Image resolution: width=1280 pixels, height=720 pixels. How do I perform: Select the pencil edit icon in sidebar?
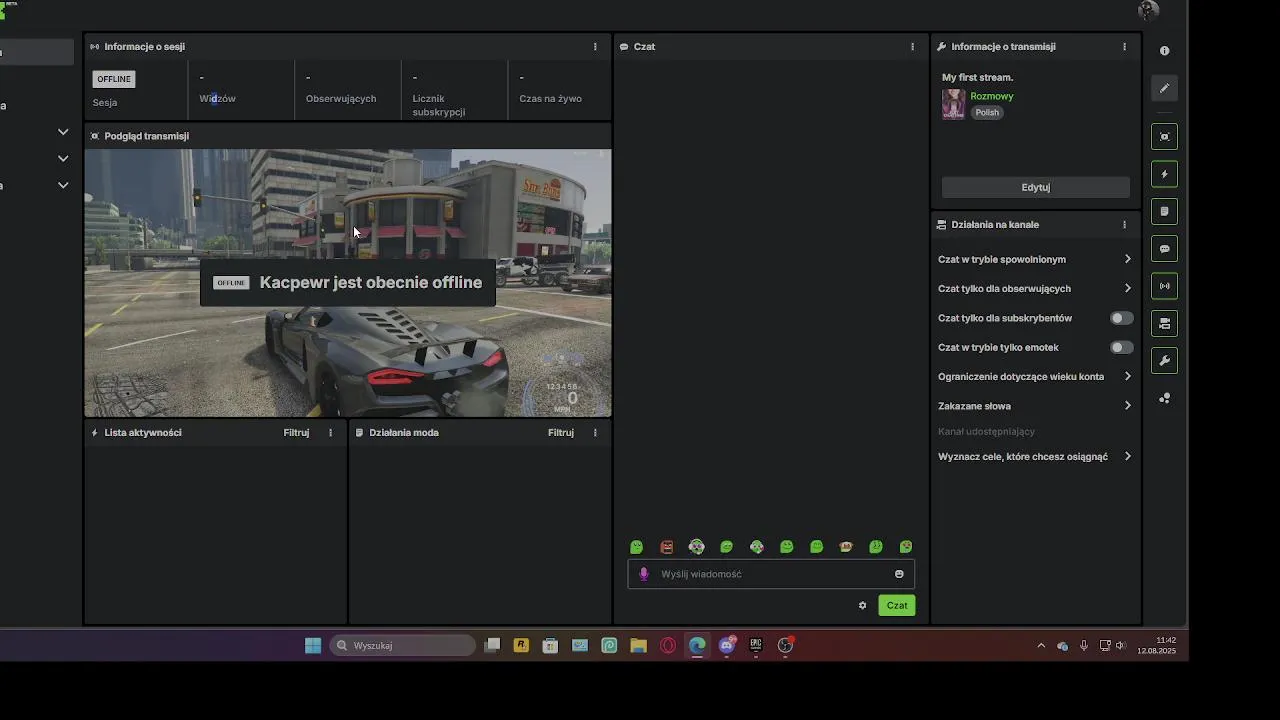pyautogui.click(x=1164, y=88)
